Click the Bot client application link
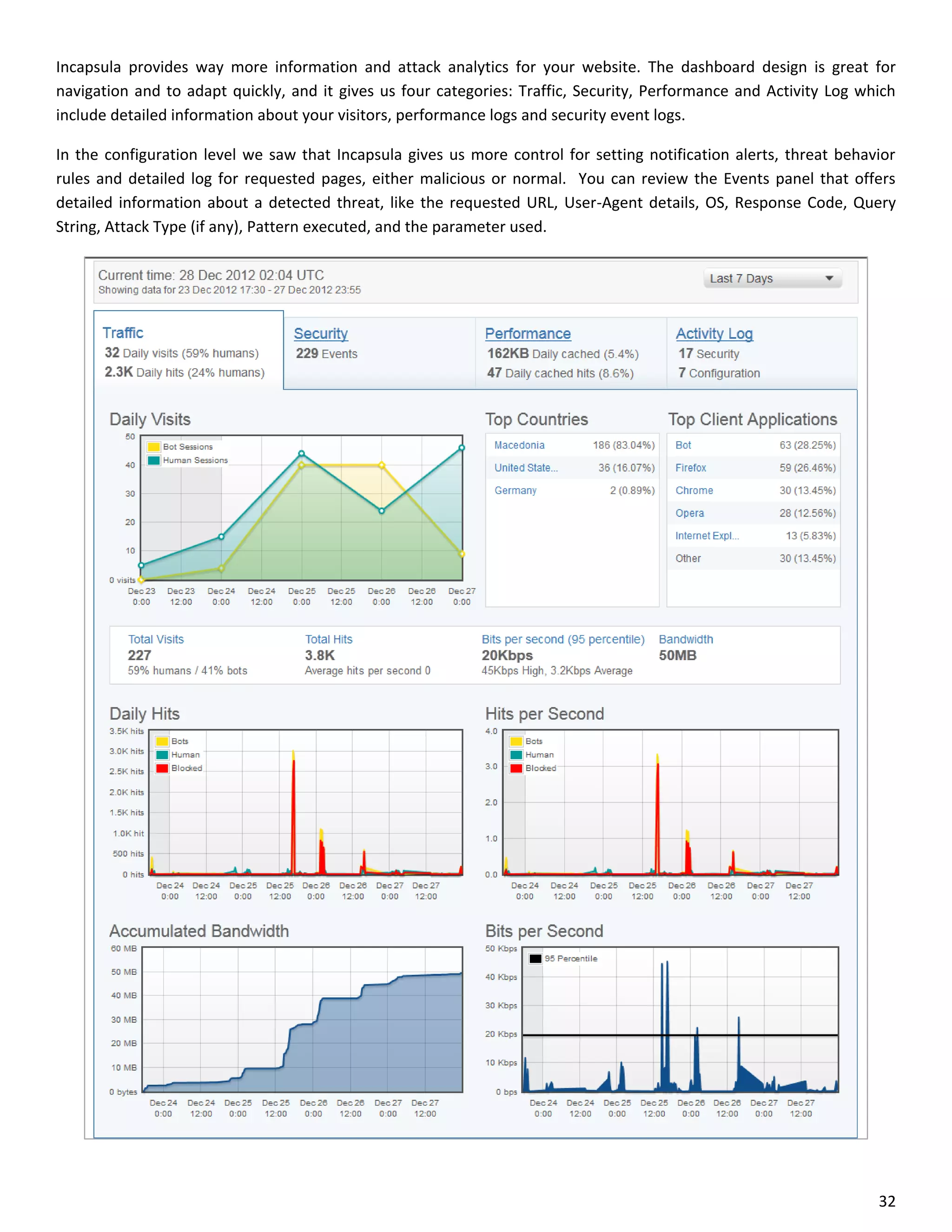This screenshot has height=1232, width=952. [683, 445]
